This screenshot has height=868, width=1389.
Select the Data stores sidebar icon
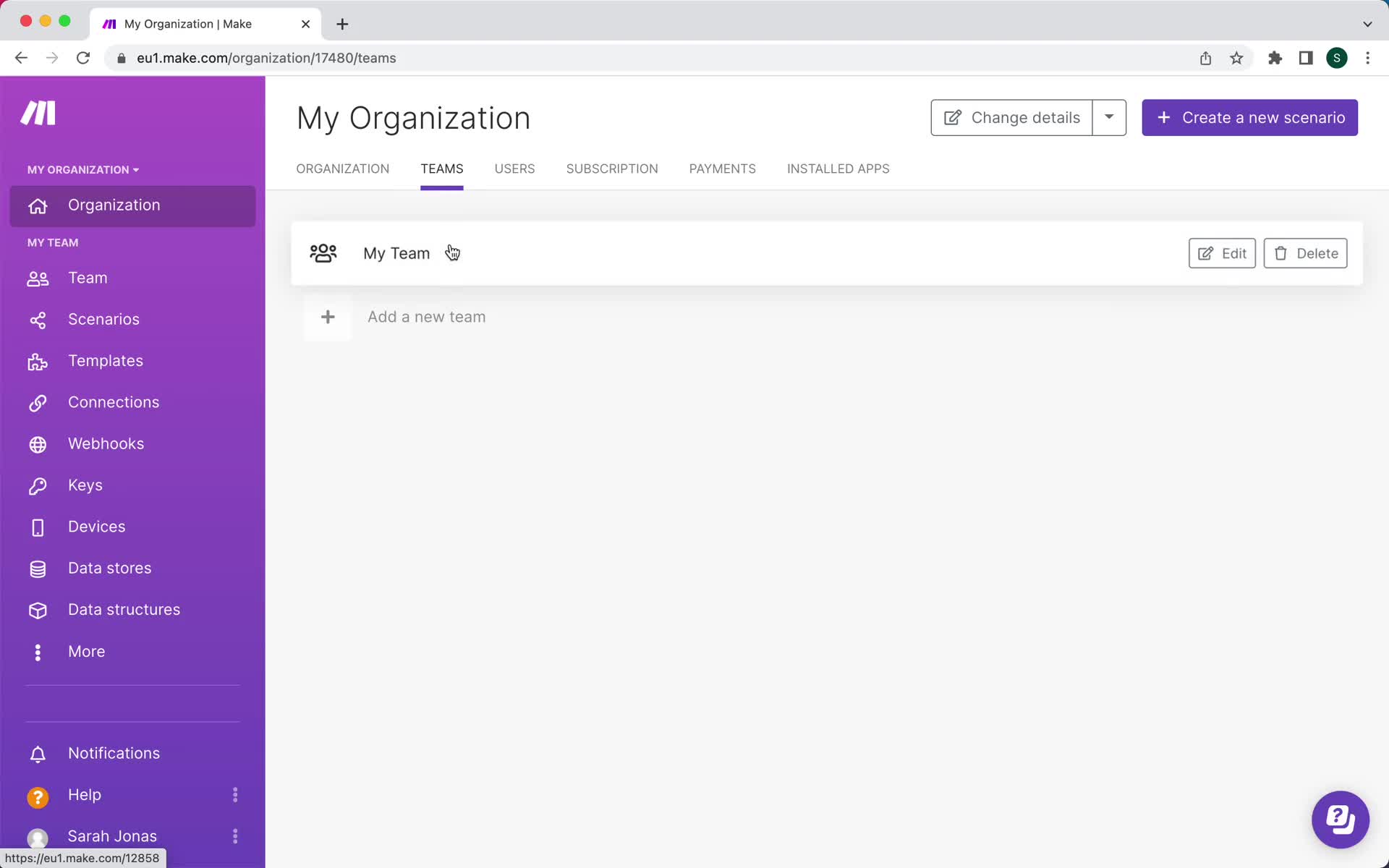pos(37,568)
